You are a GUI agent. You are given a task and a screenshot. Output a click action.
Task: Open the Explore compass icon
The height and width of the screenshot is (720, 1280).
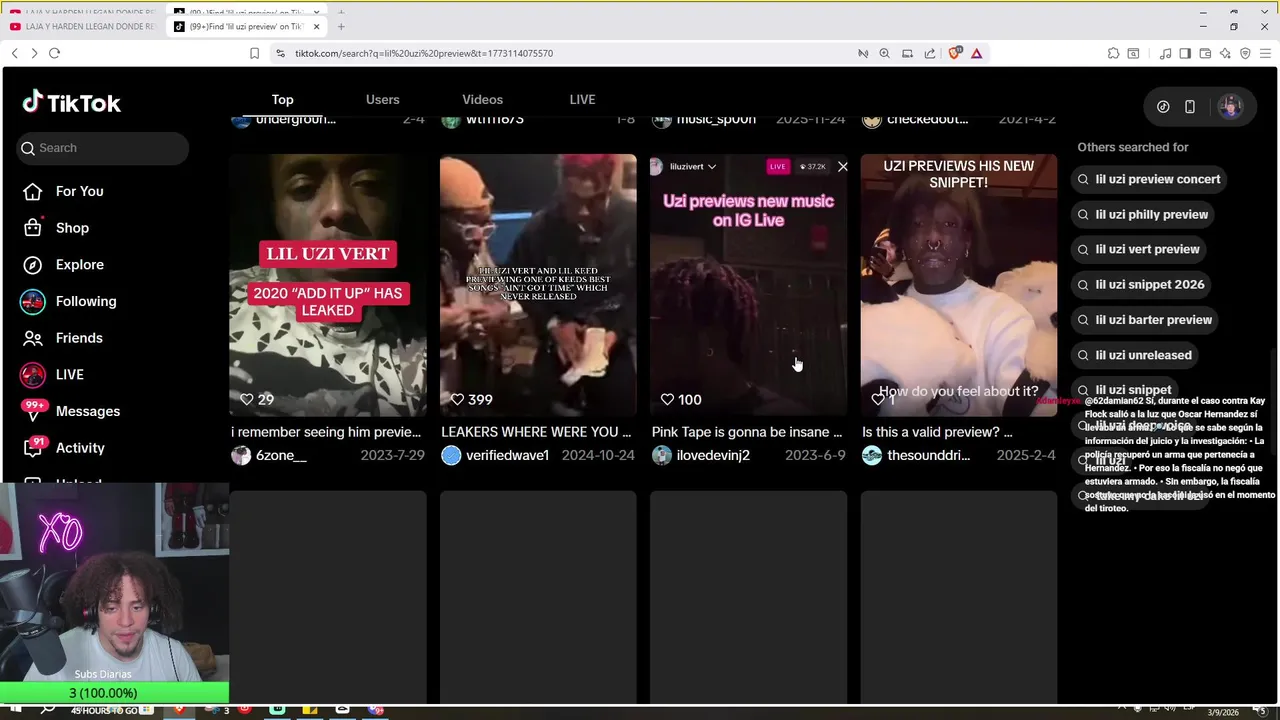click(x=33, y=265)
